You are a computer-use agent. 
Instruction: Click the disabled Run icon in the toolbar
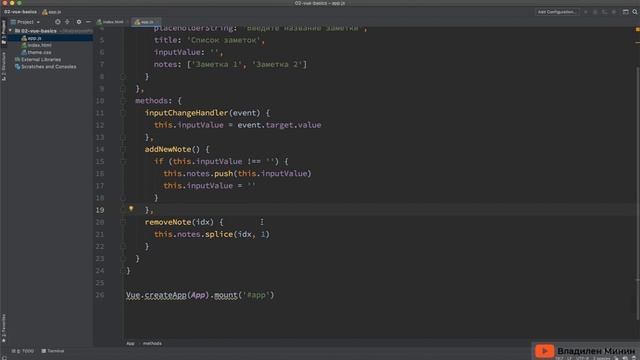[586, 12]
